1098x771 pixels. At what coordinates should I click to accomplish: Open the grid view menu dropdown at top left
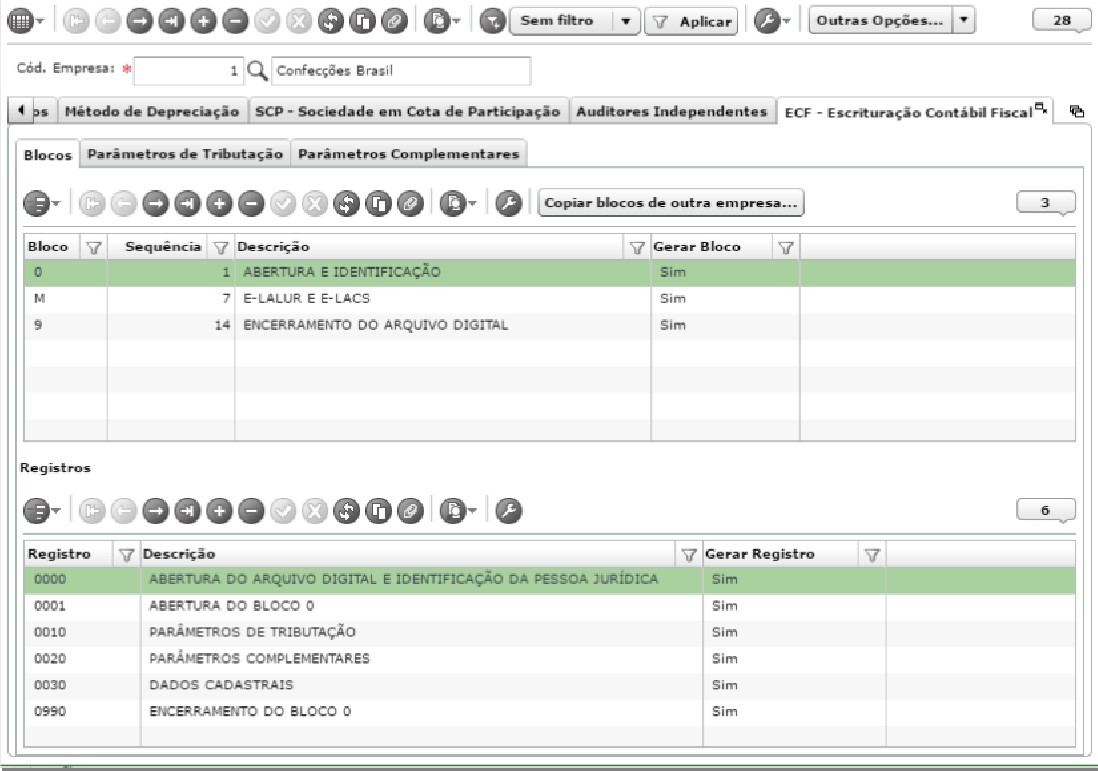click(25, 21)
